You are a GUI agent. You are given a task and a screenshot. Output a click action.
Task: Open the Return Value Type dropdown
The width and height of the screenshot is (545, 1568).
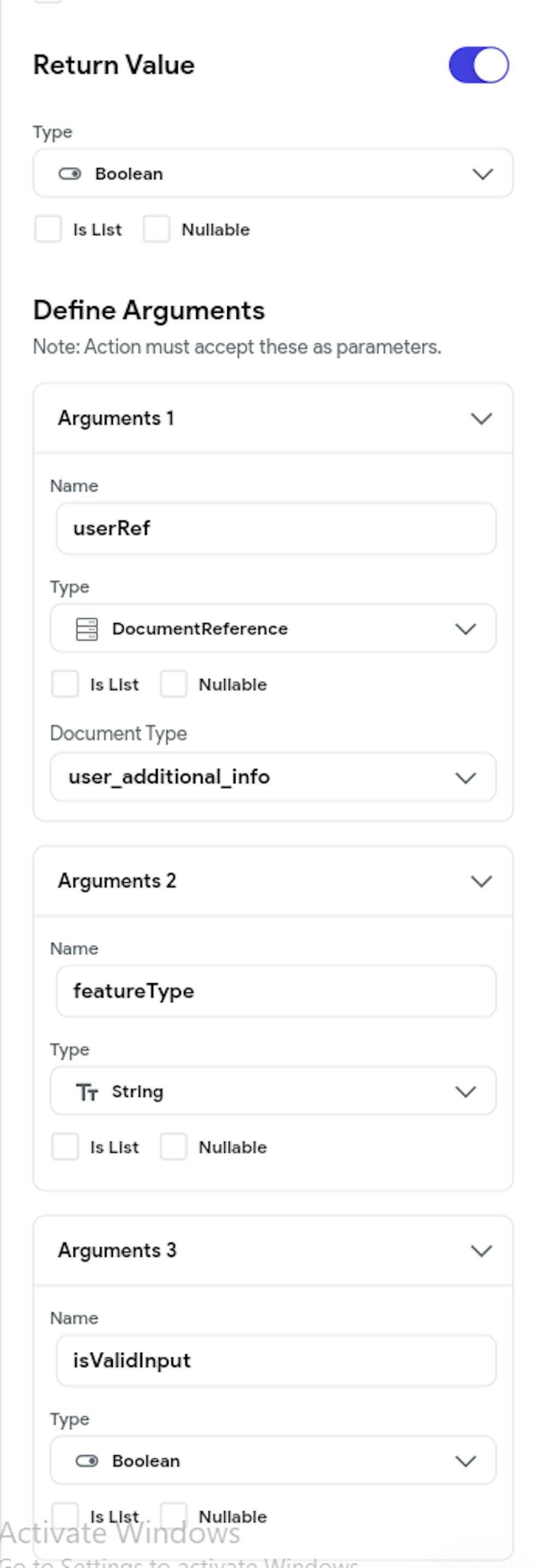[x=273, y=173]
